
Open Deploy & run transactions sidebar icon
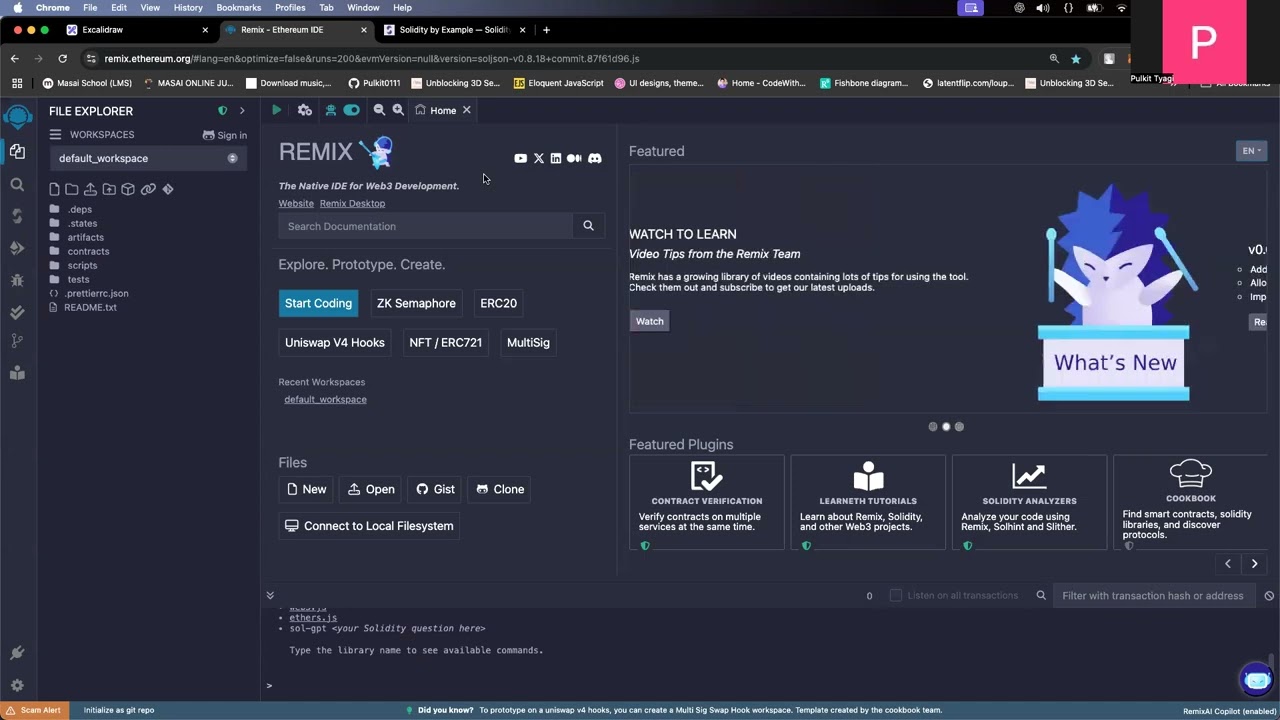17,248
